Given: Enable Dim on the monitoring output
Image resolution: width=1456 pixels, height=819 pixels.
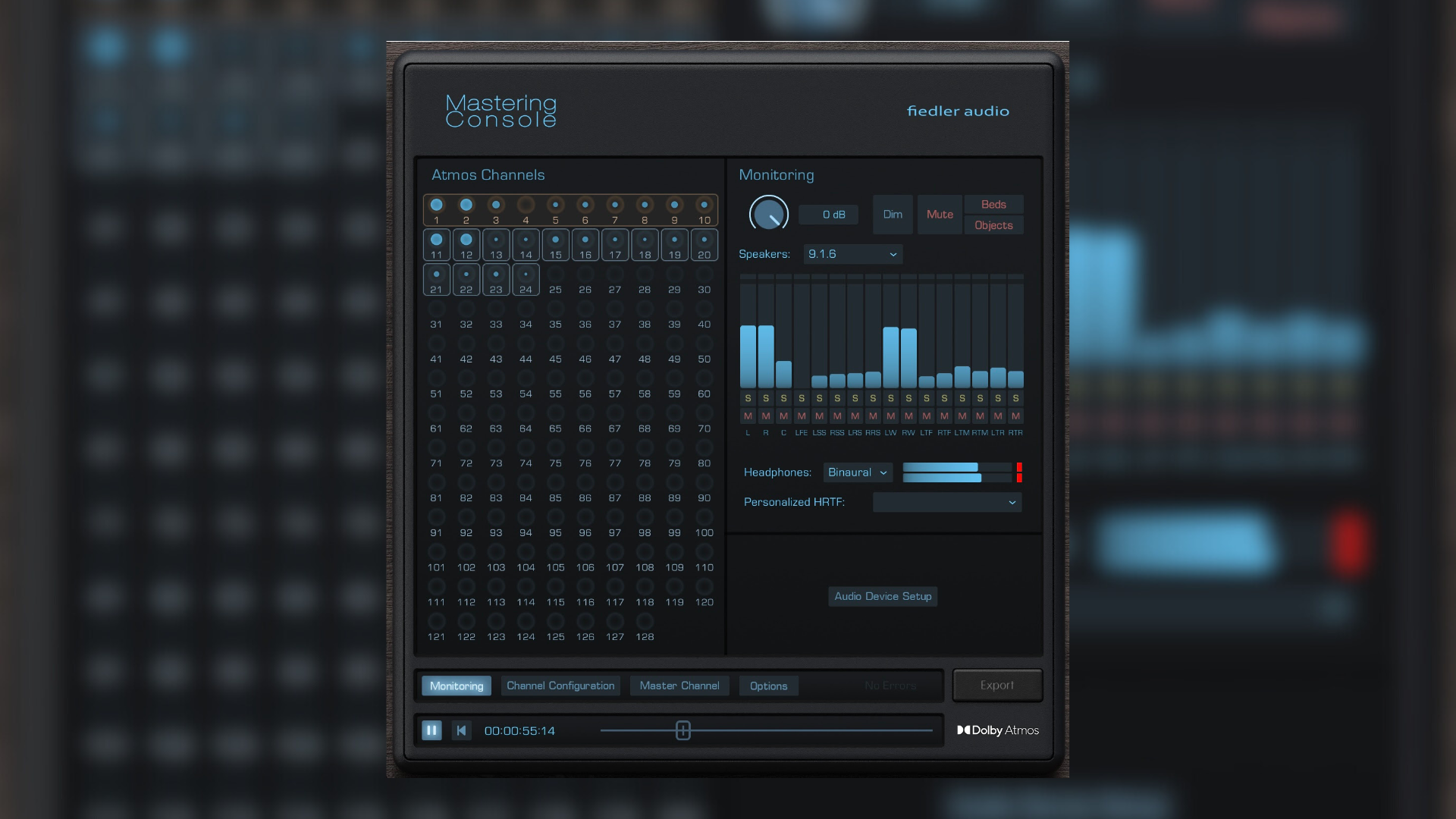Looking at the screenshot, I should tap(893, 214).
